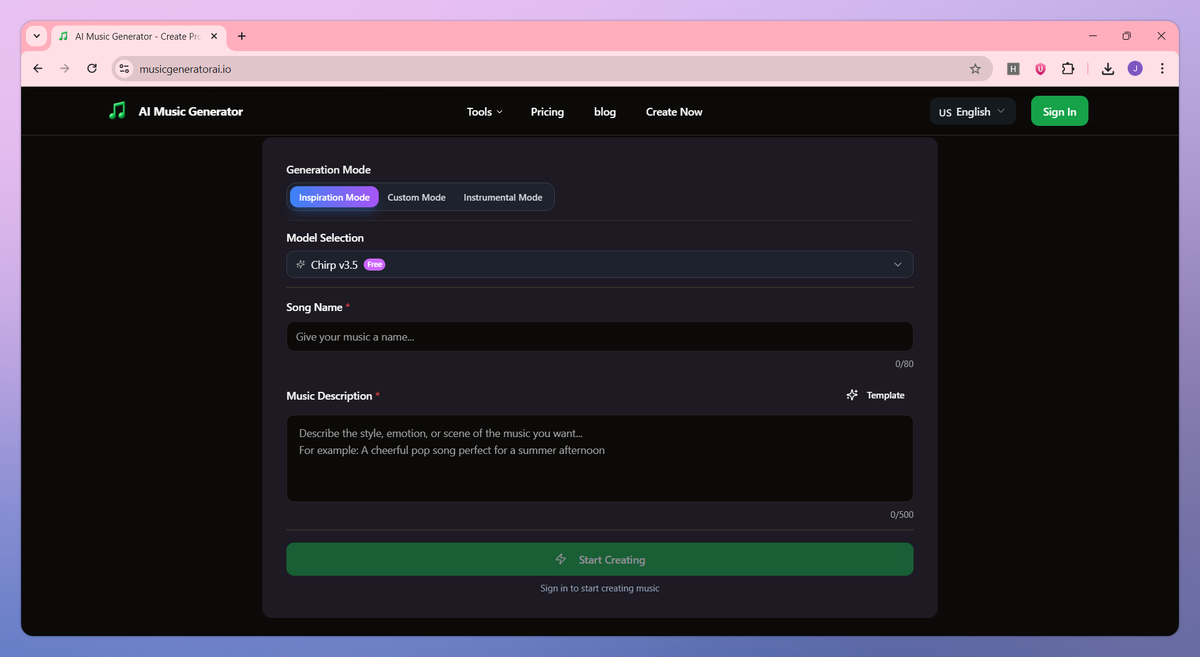Bookmark this page with the star icon
This screenshot has width=1200, height=657.
click(975, 69)
